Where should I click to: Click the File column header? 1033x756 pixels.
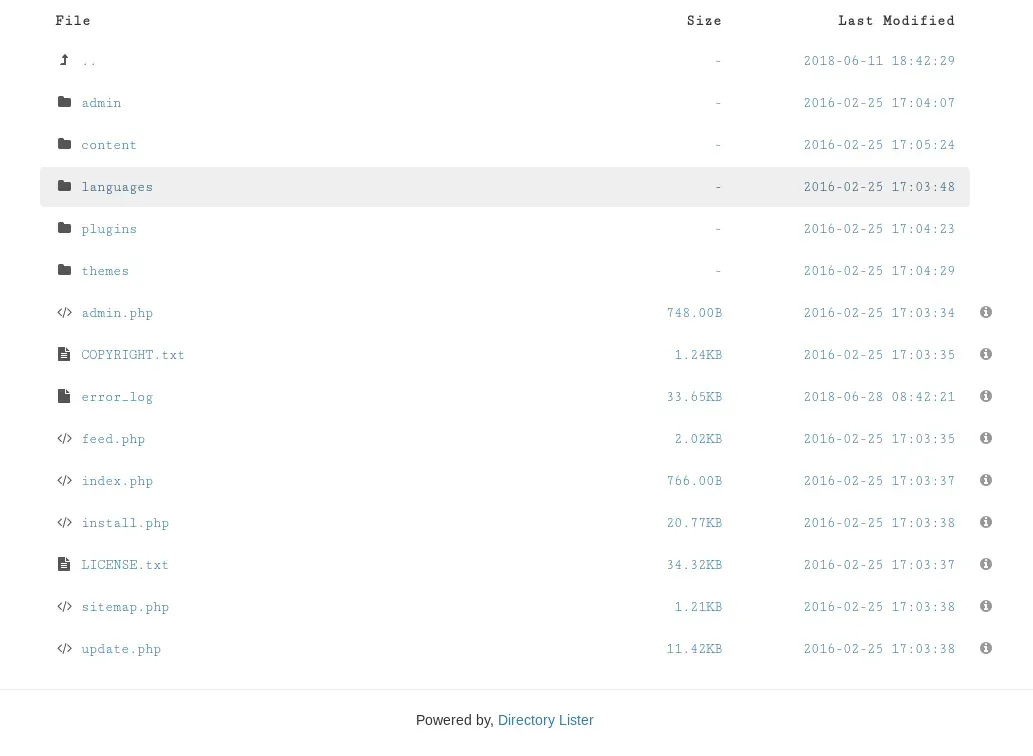(73, 21)
